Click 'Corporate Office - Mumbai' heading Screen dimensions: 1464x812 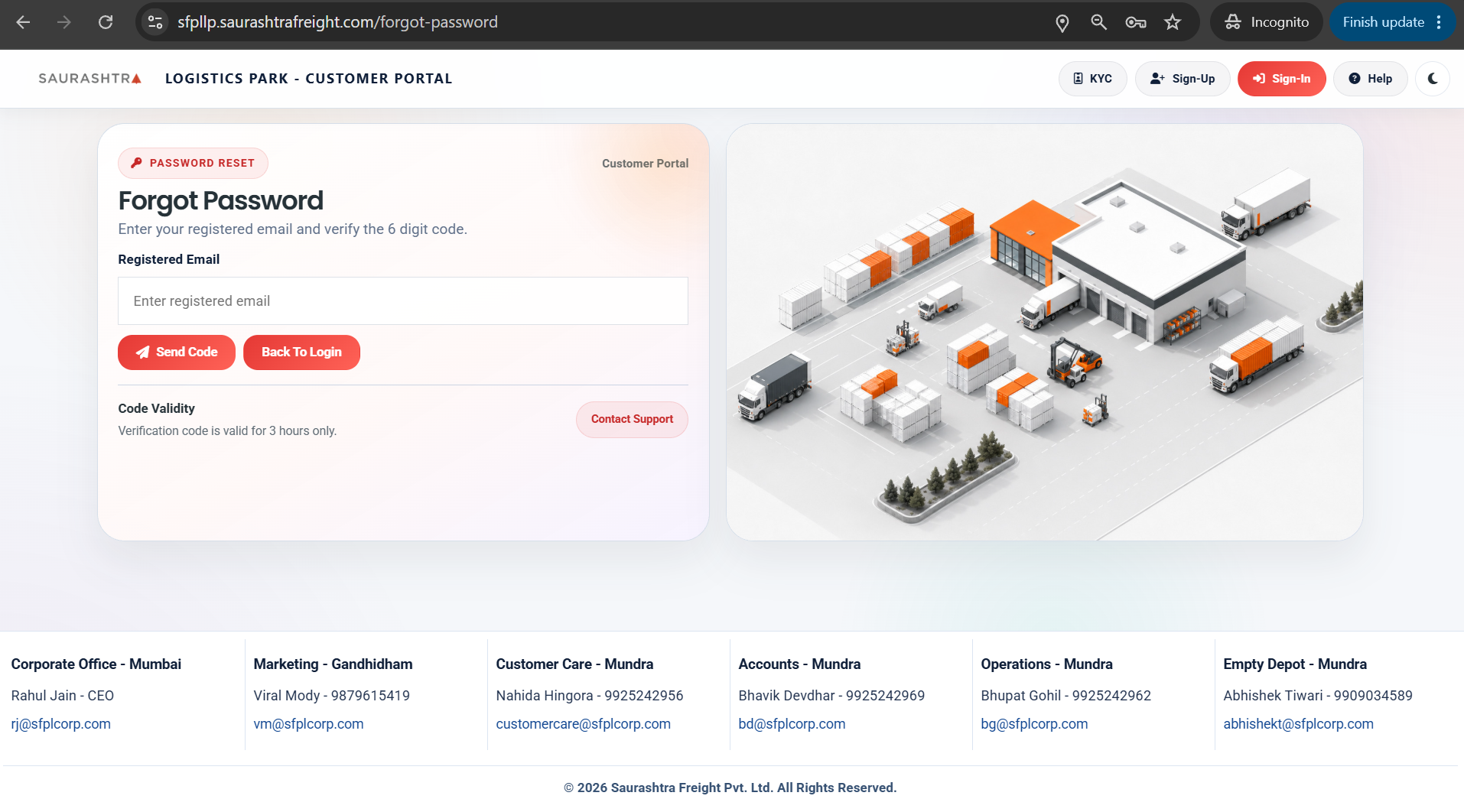pyautogui.click(x=96, y=664)
